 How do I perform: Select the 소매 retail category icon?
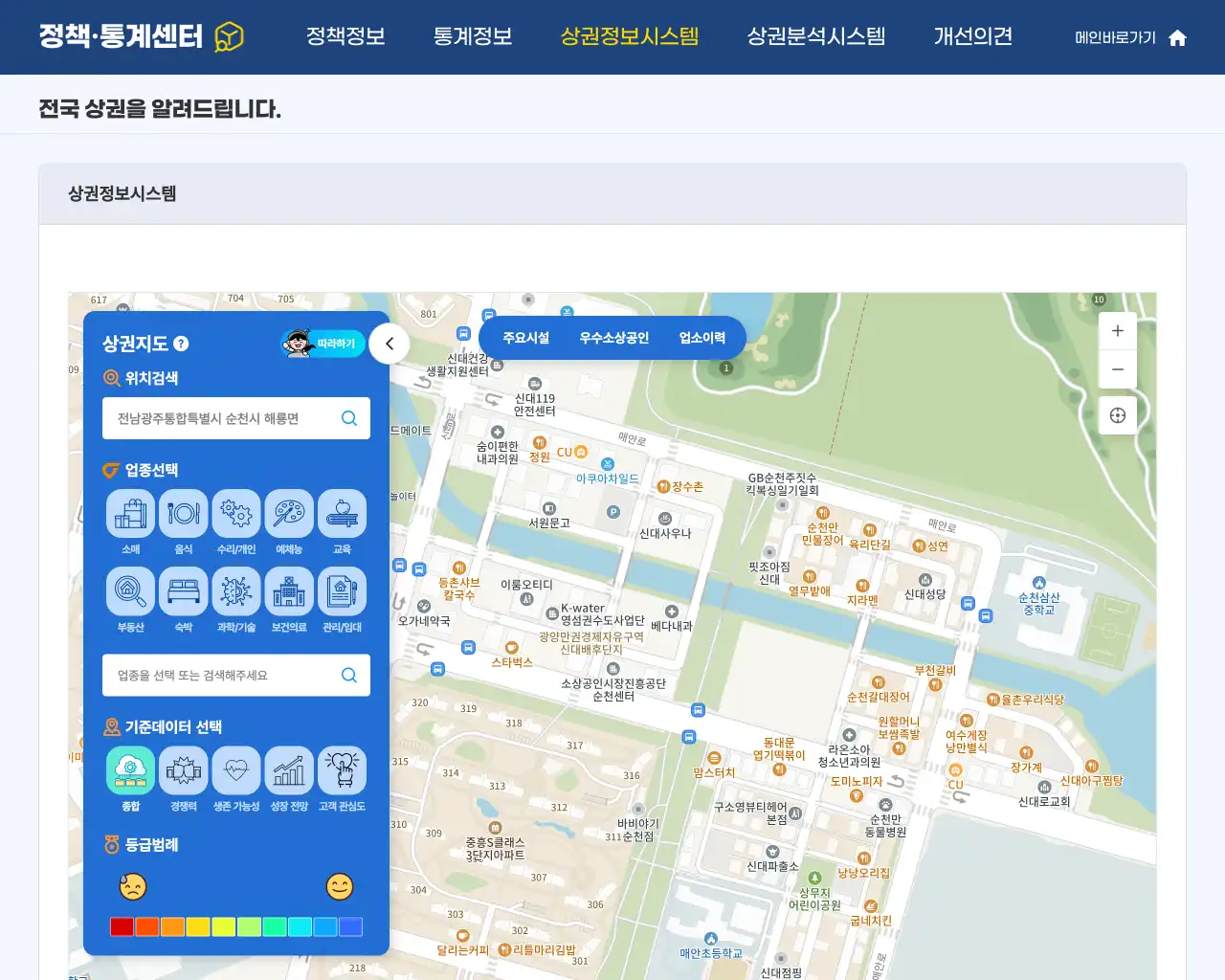tap(131, 514)
